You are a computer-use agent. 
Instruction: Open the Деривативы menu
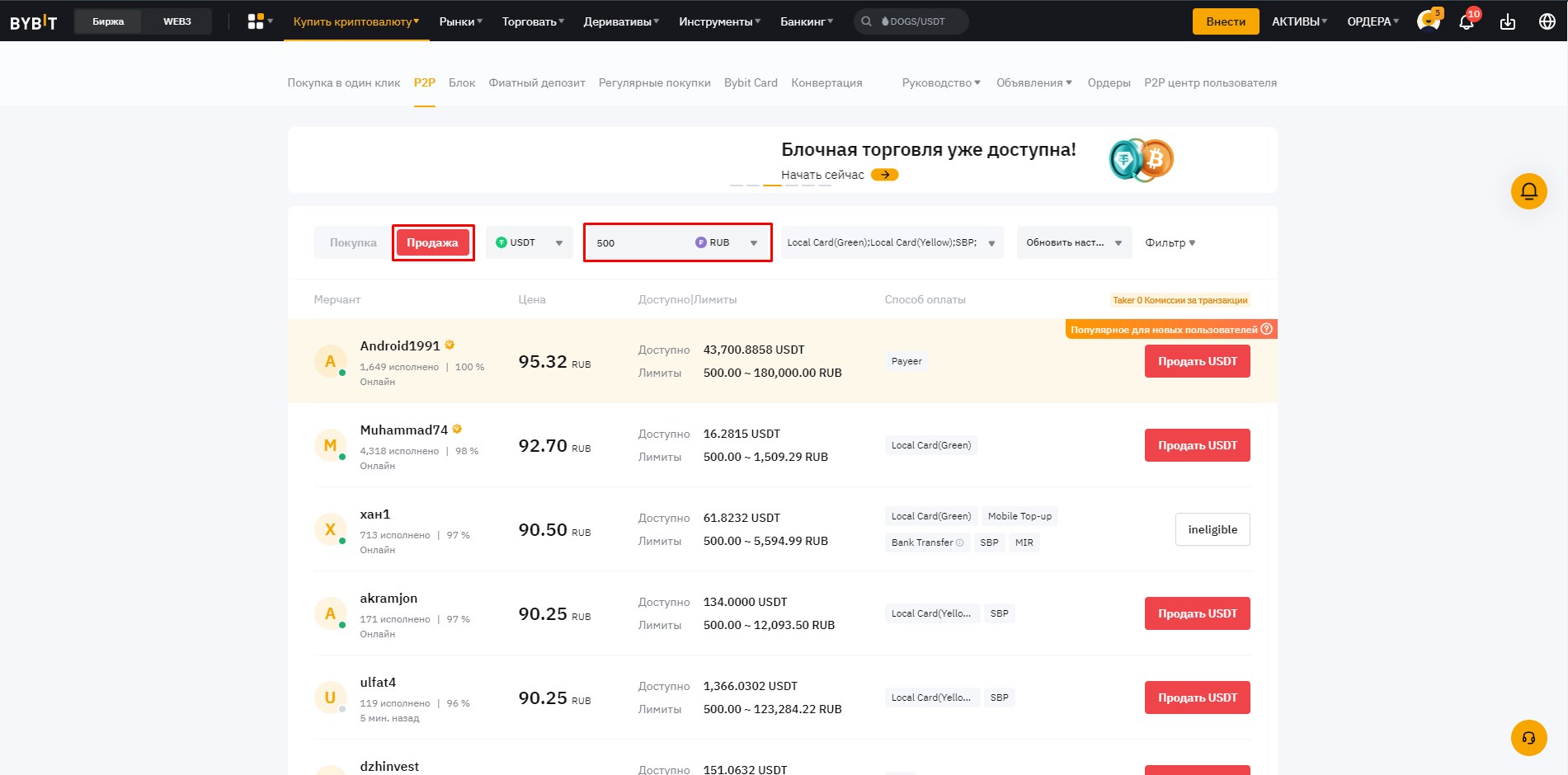pos(621,21)
